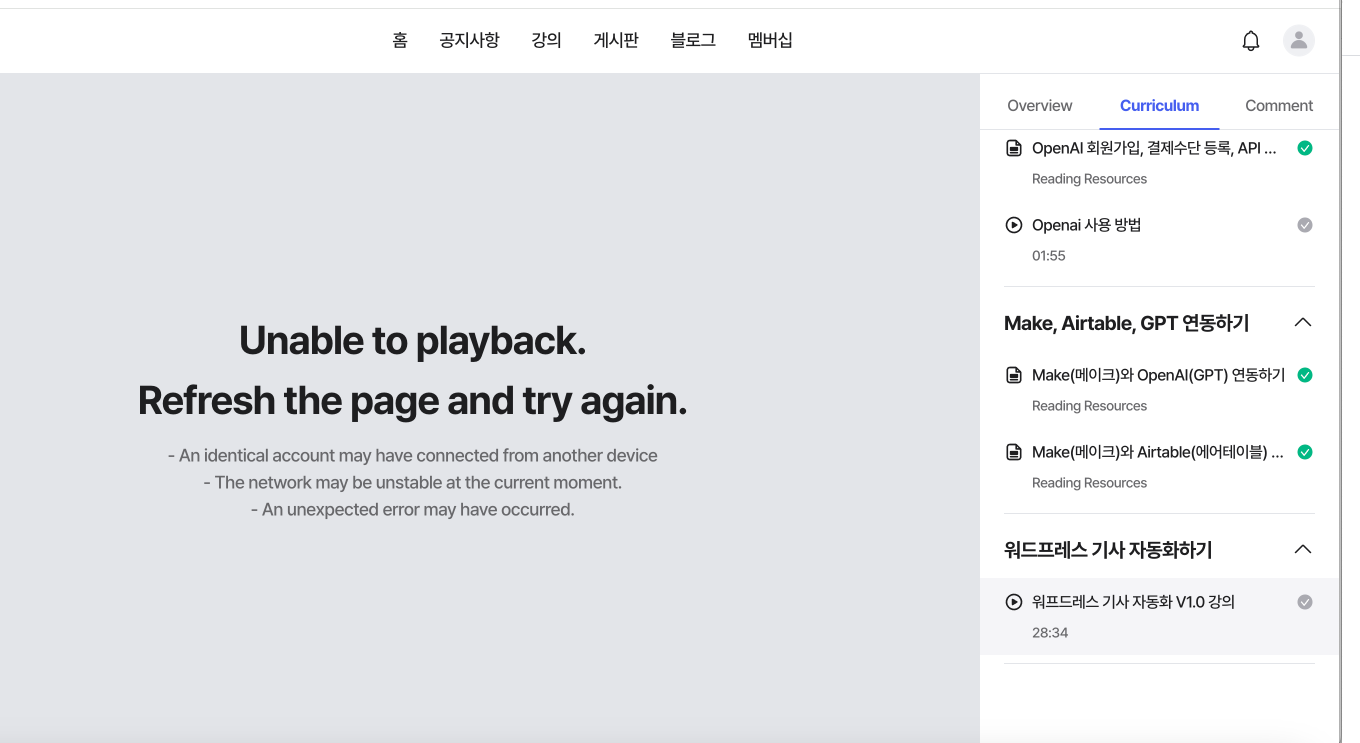Click the 01:55 duration text
The image size is (1360, 743).
[x=1049, y=256]
